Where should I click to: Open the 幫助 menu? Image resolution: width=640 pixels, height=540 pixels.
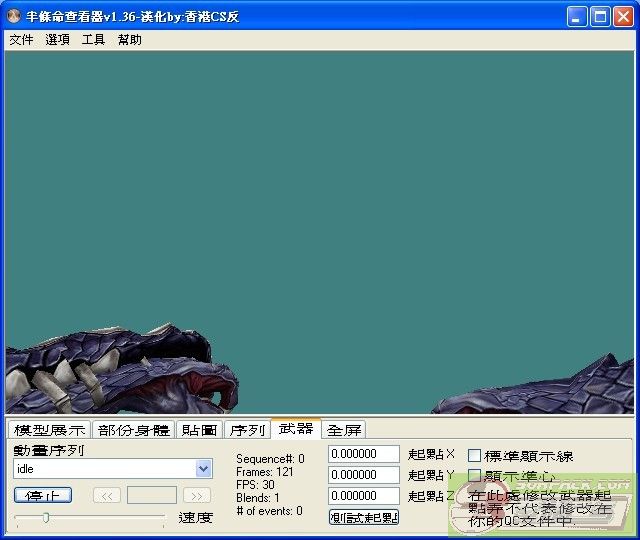(x=129, y=40)
